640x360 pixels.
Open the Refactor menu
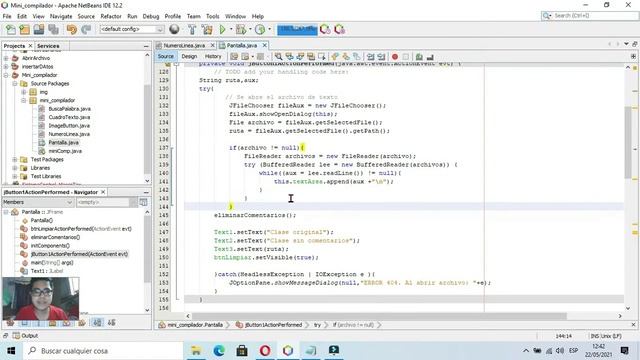111,16
